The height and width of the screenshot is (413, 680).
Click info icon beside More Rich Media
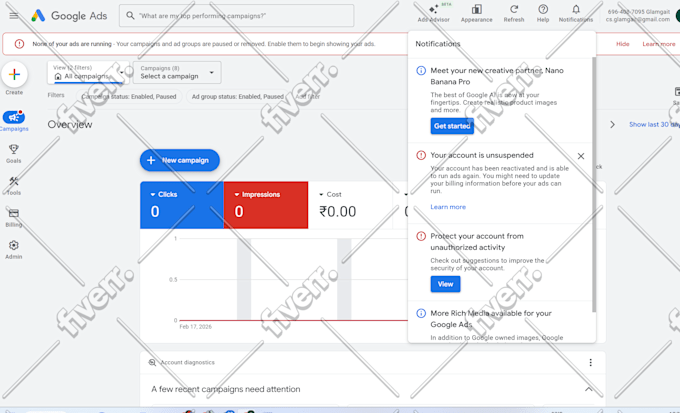[421, 313]
